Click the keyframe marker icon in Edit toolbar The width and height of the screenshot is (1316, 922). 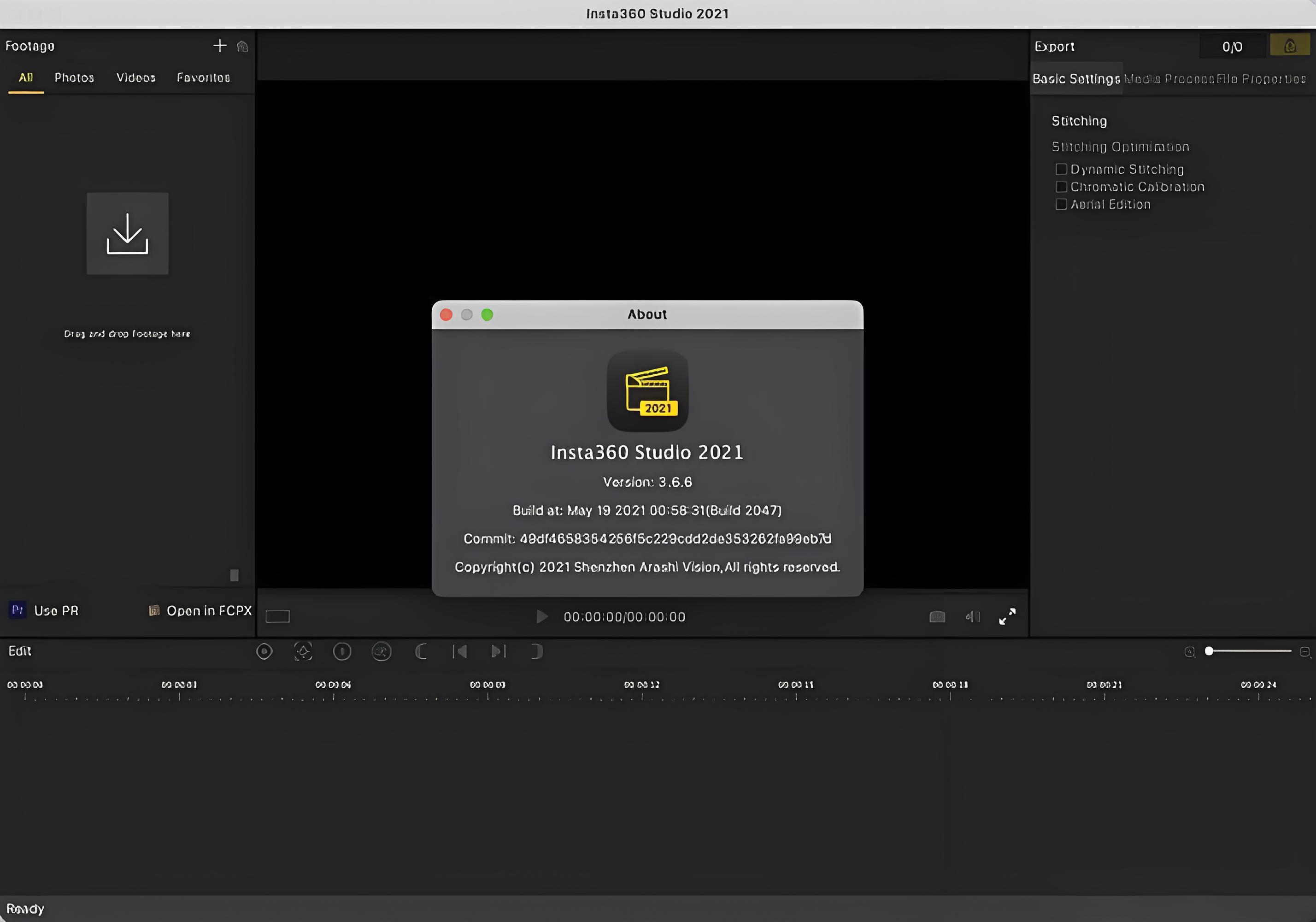[x=264, y=651]
